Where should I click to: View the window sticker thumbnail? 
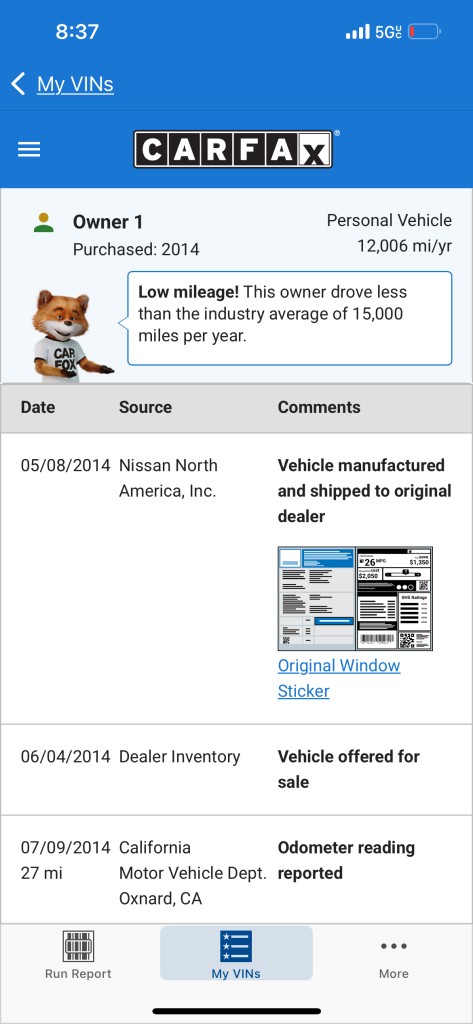click(355, 598)
